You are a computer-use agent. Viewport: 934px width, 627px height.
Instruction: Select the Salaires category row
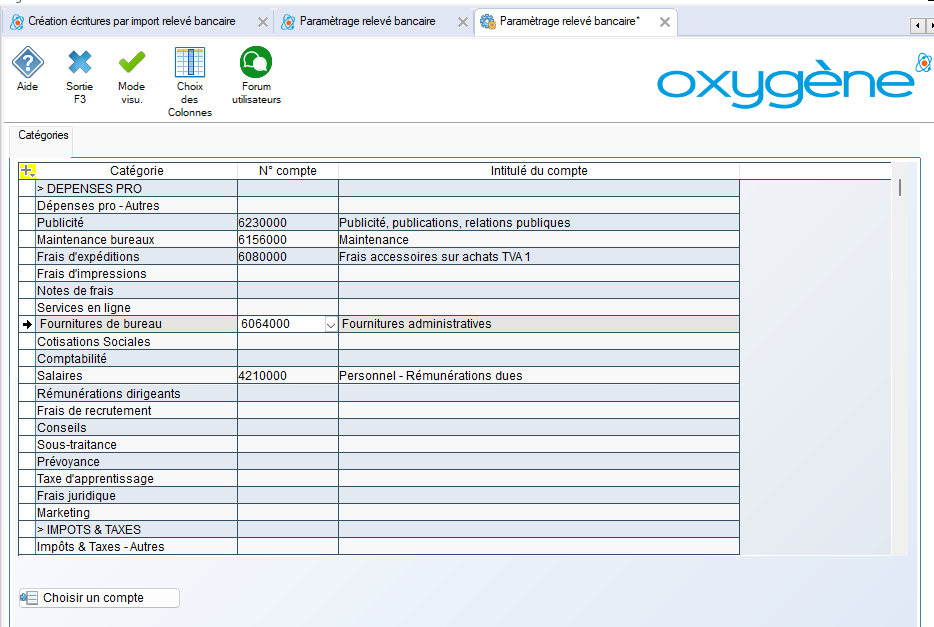[x=136, y=376]
